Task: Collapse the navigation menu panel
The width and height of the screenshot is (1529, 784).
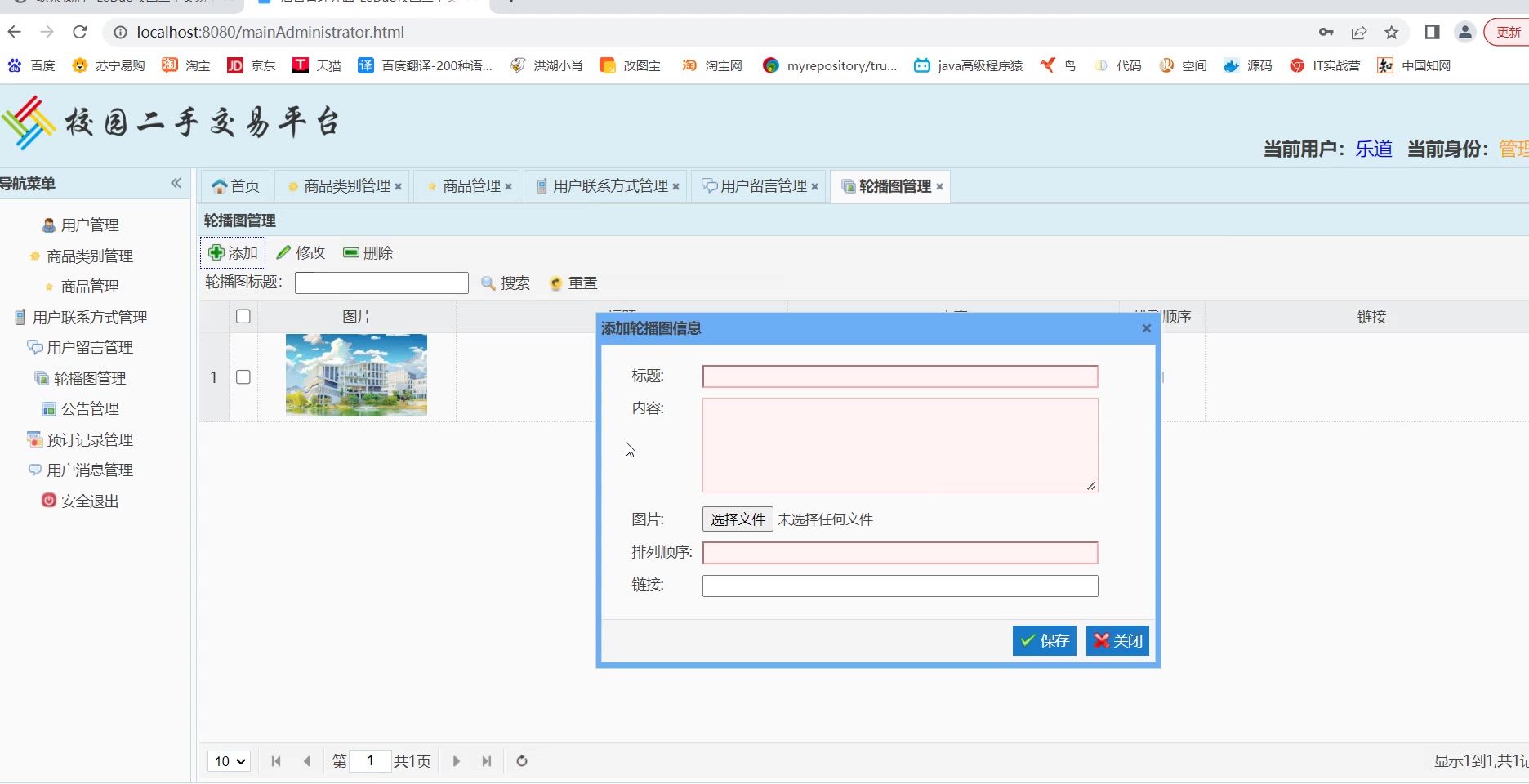Action: pos(176,184)
